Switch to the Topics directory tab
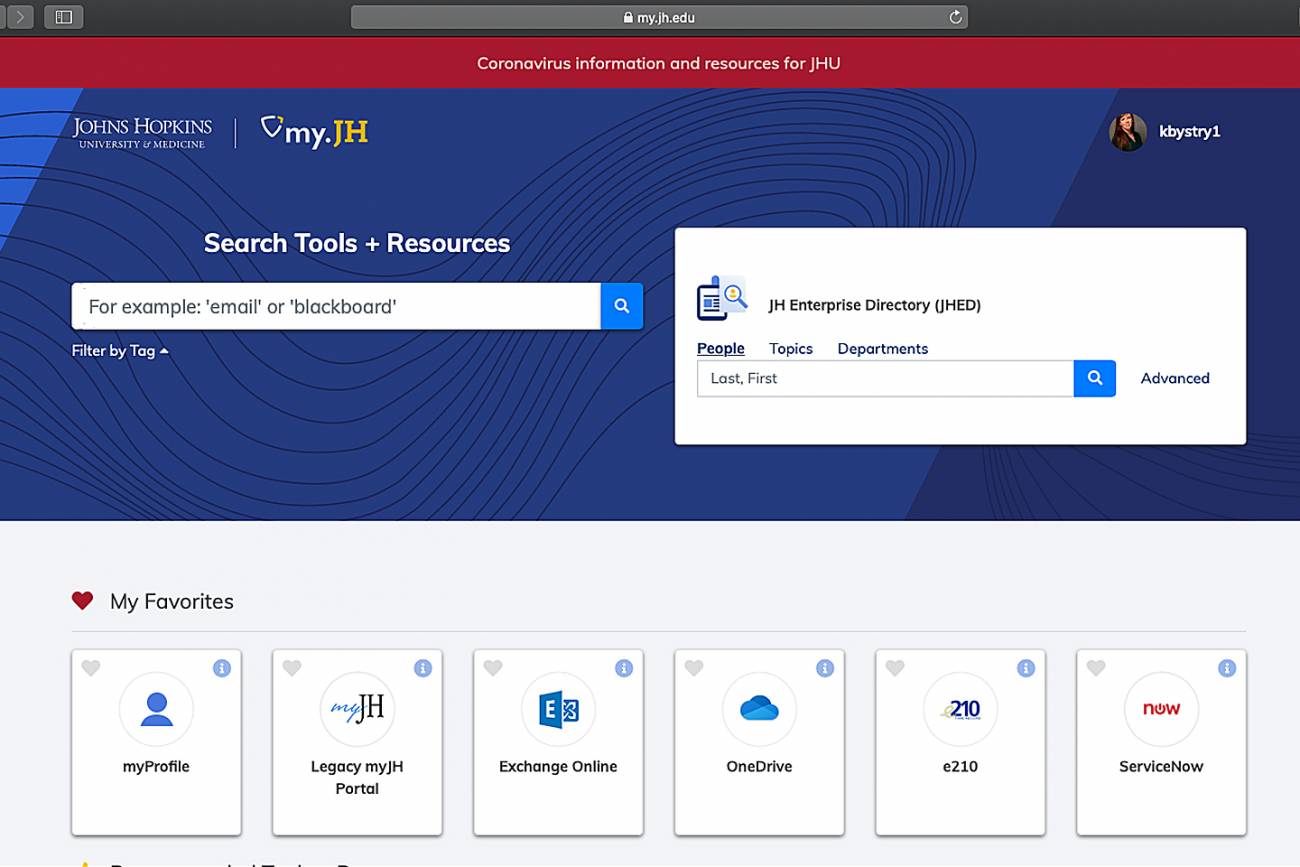This screenshot has height=867, width=1300. click(790, 348)
